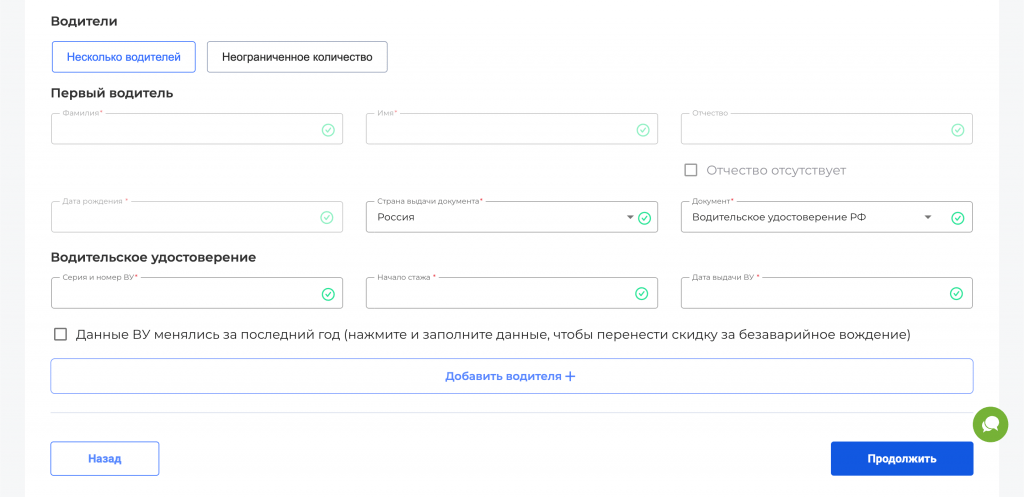Focus the Дата рождения input field
1024x497 pixels.
(x=185, y=218)
